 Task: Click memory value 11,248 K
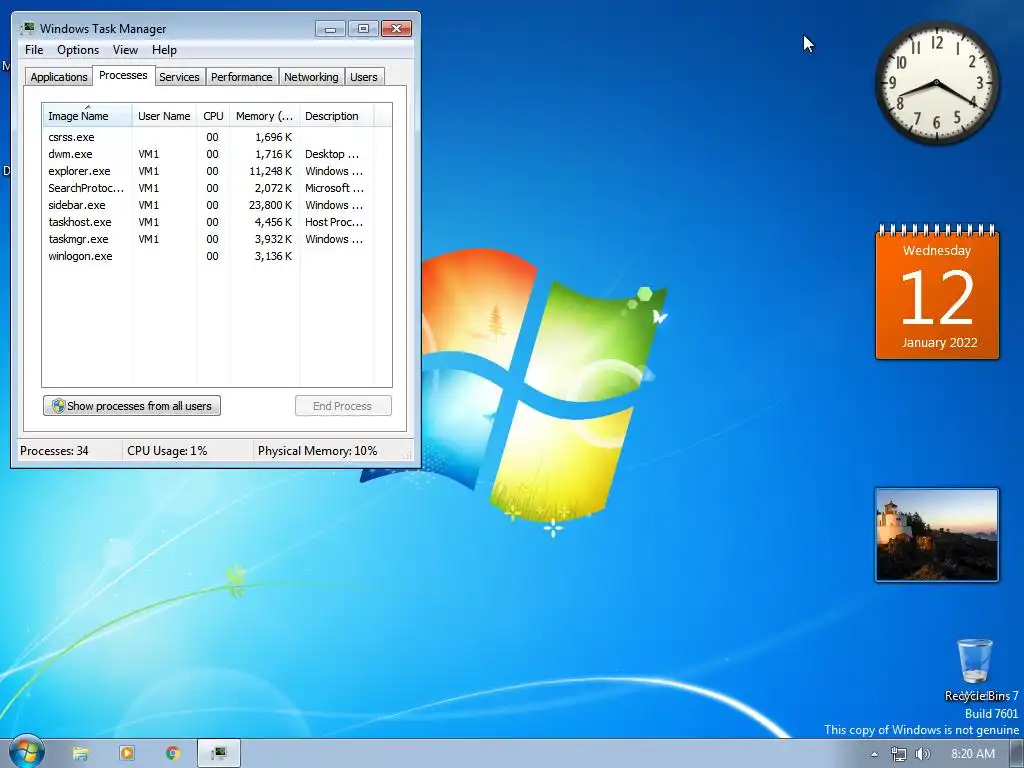[270, 171]
